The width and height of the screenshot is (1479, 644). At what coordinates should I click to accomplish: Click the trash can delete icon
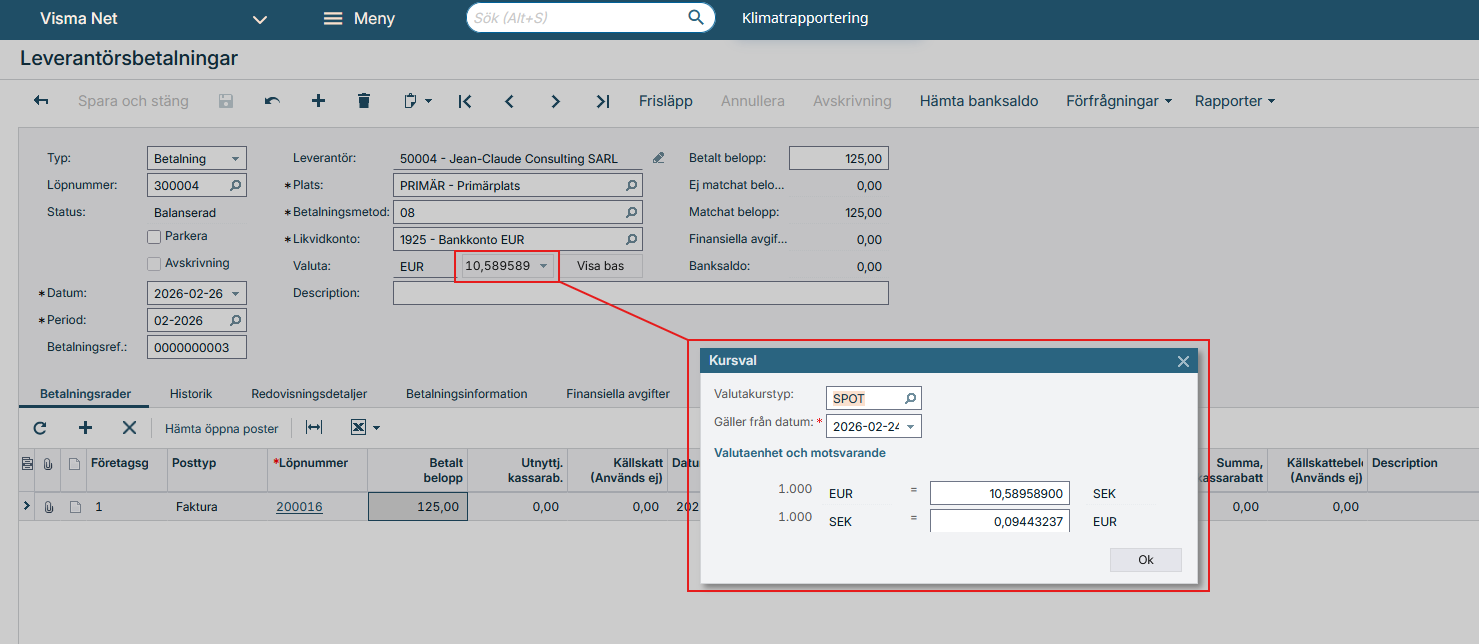tap(364, 101)
